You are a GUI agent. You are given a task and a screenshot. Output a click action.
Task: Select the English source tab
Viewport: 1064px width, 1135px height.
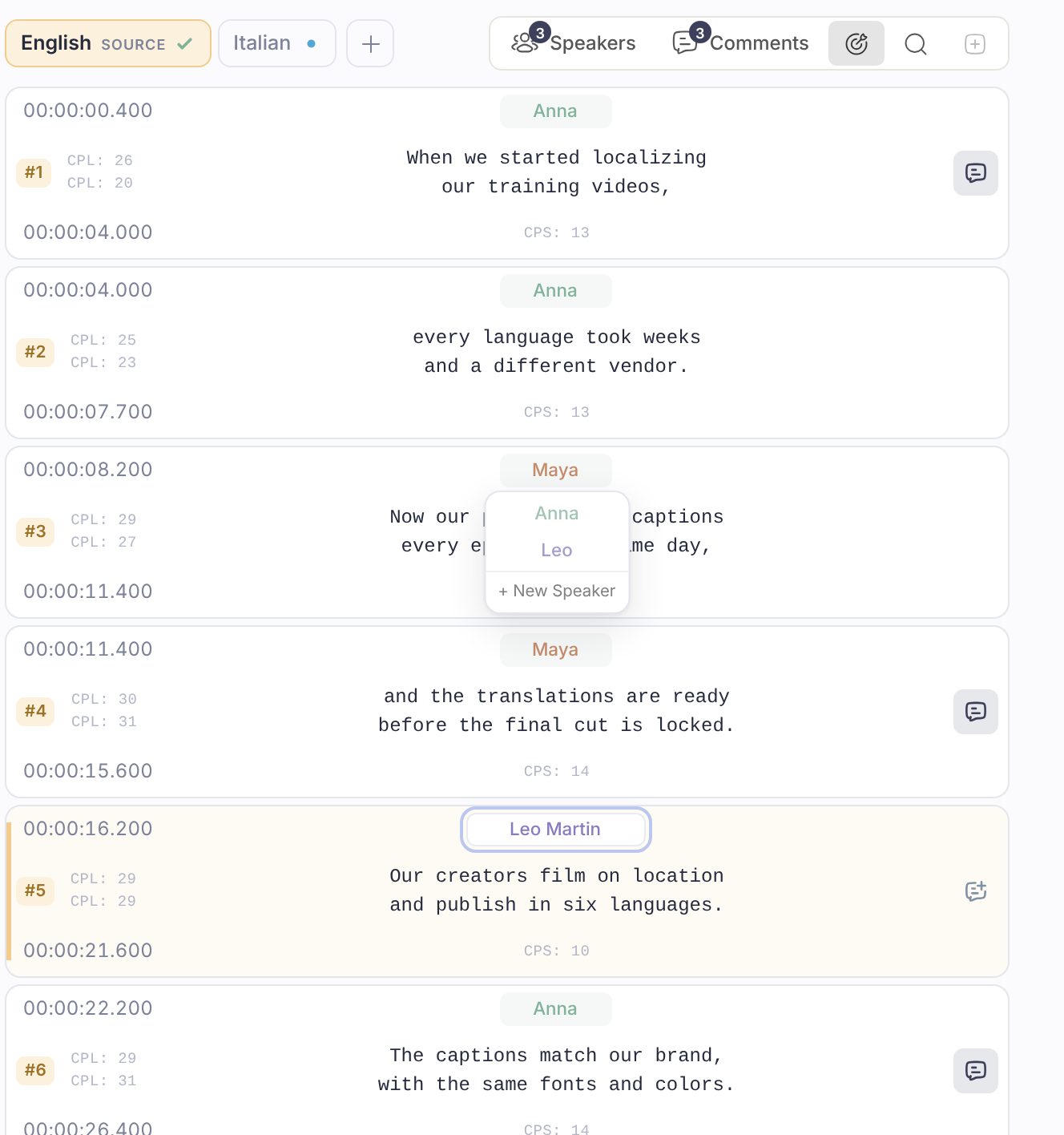click(108, 43)
